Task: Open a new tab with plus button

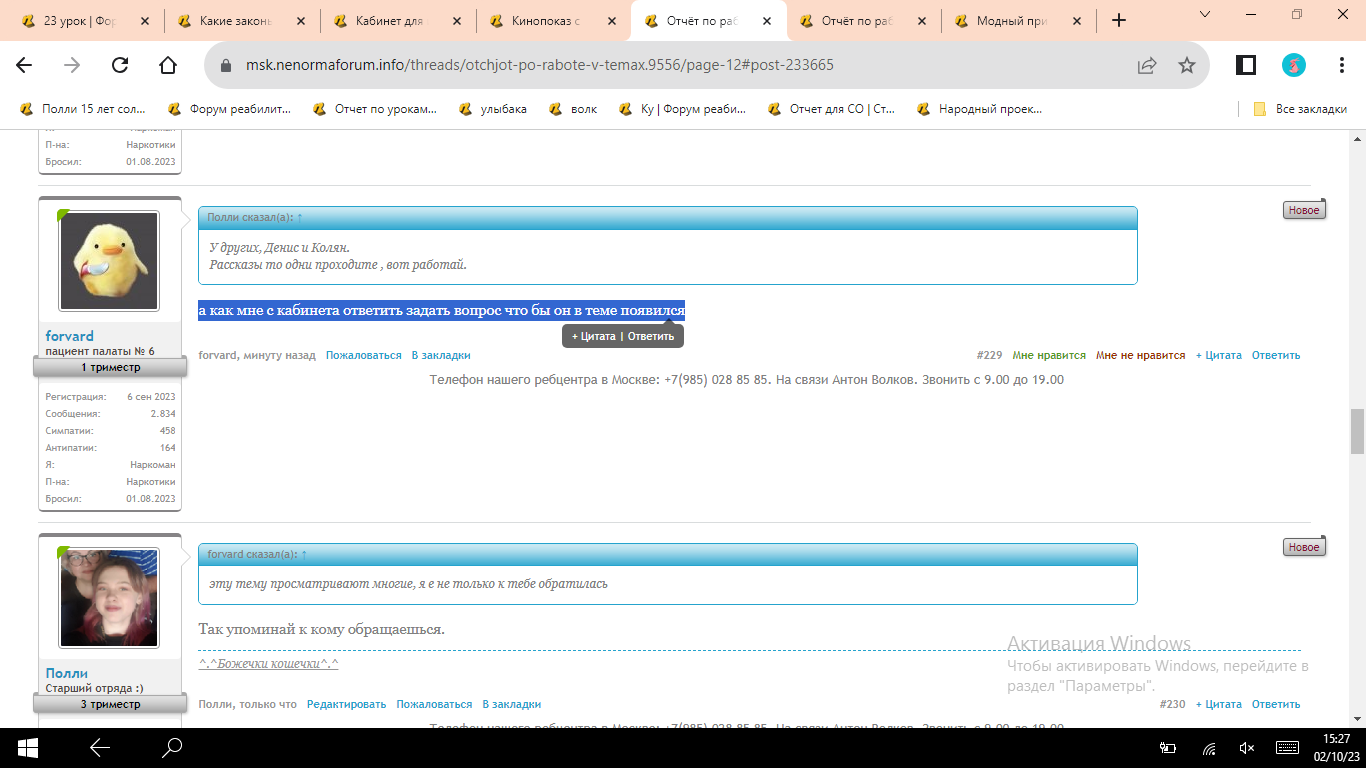Action: pyautogui.click(x=1119, y=20)
